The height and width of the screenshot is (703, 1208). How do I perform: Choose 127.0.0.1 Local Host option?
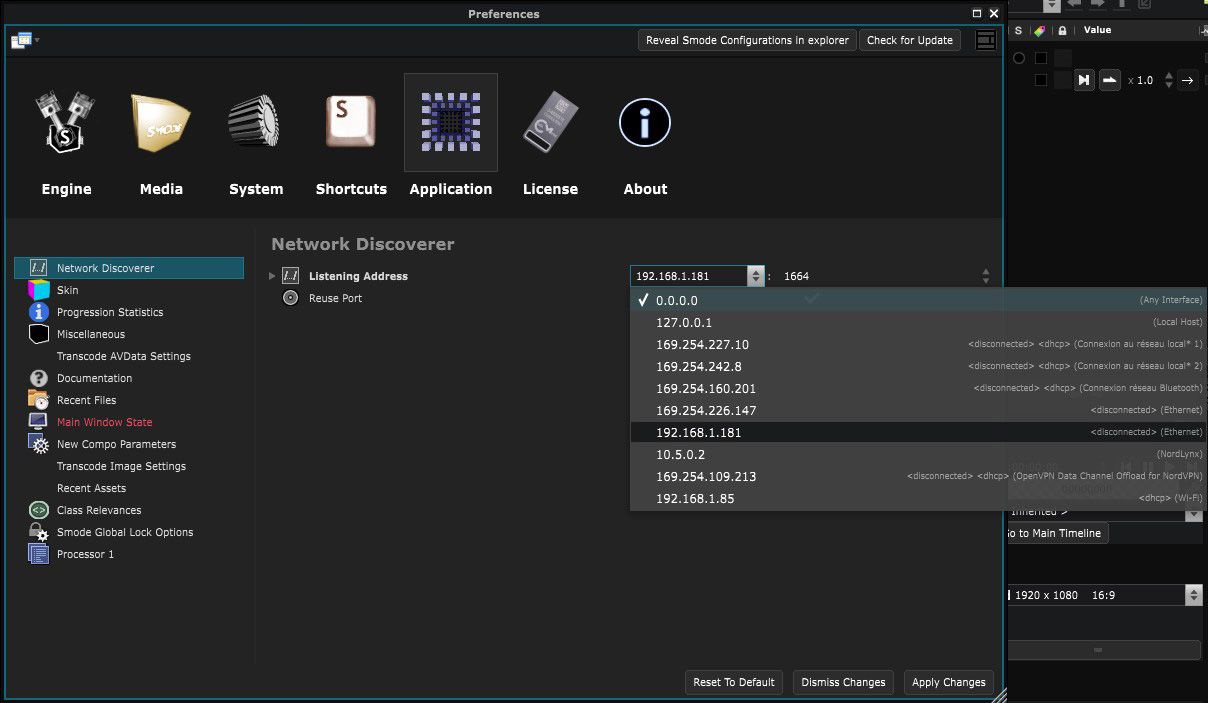[x=919, y=322]
